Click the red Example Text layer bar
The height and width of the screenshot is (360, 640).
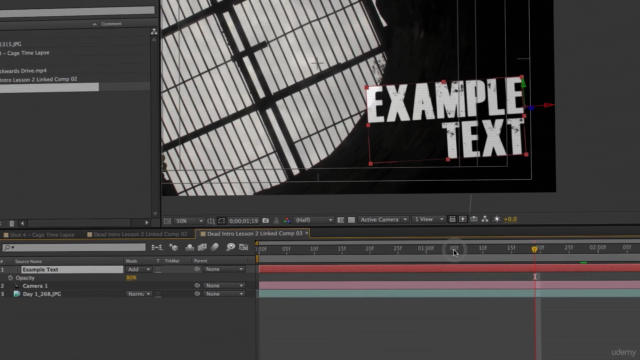(449, 268)
